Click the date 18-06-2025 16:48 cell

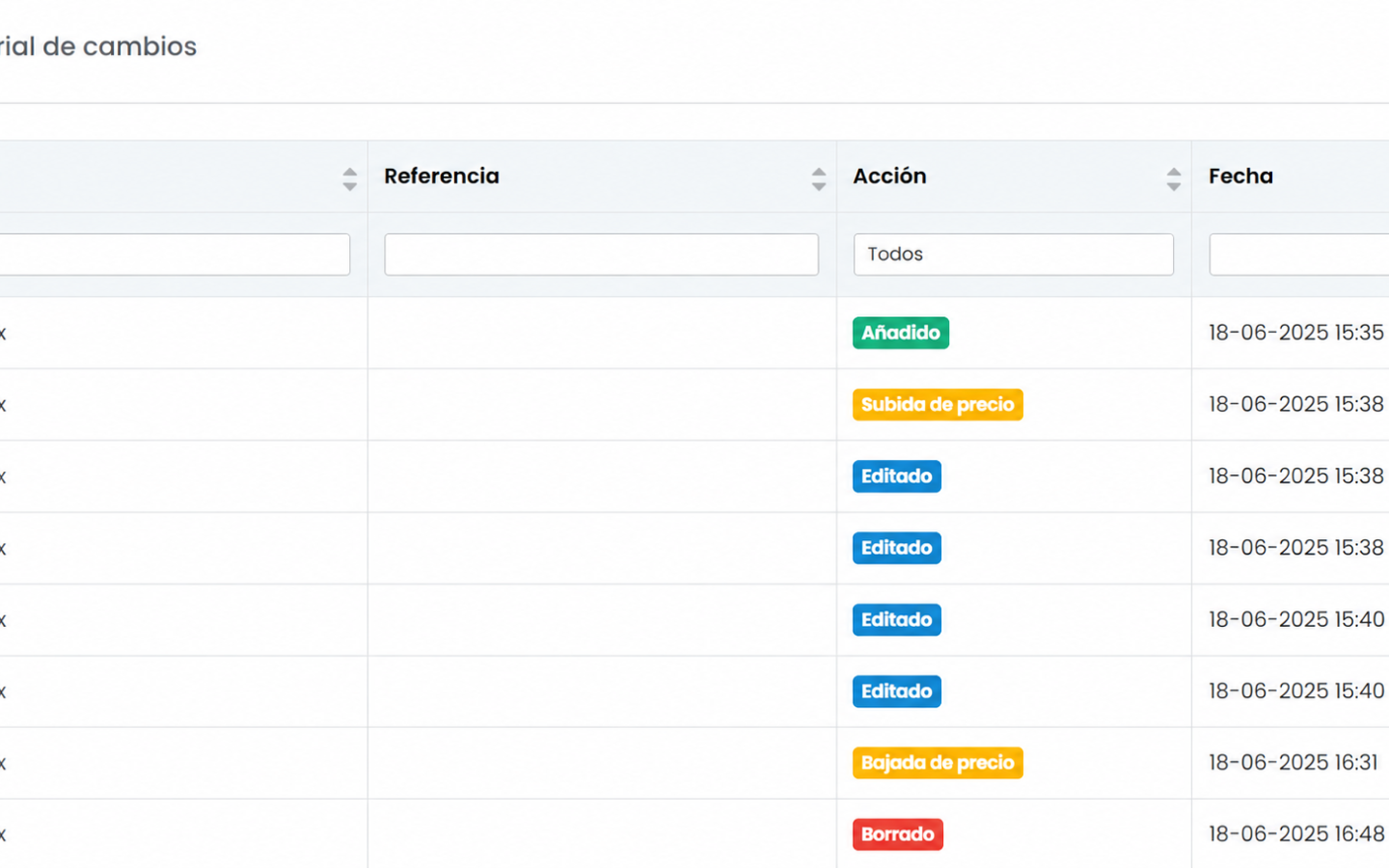1296,834
